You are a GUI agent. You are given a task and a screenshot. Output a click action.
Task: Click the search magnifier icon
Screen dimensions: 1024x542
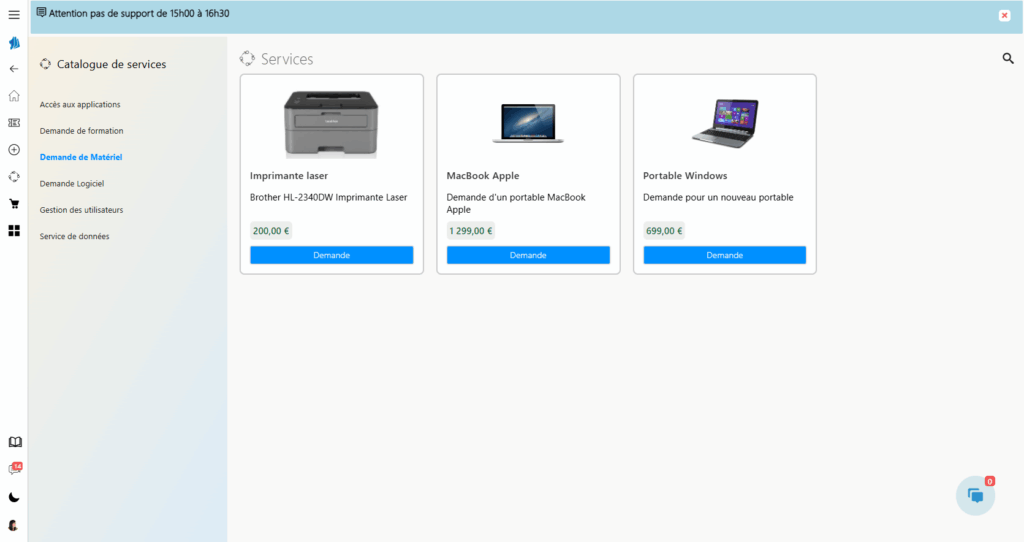1008,59
